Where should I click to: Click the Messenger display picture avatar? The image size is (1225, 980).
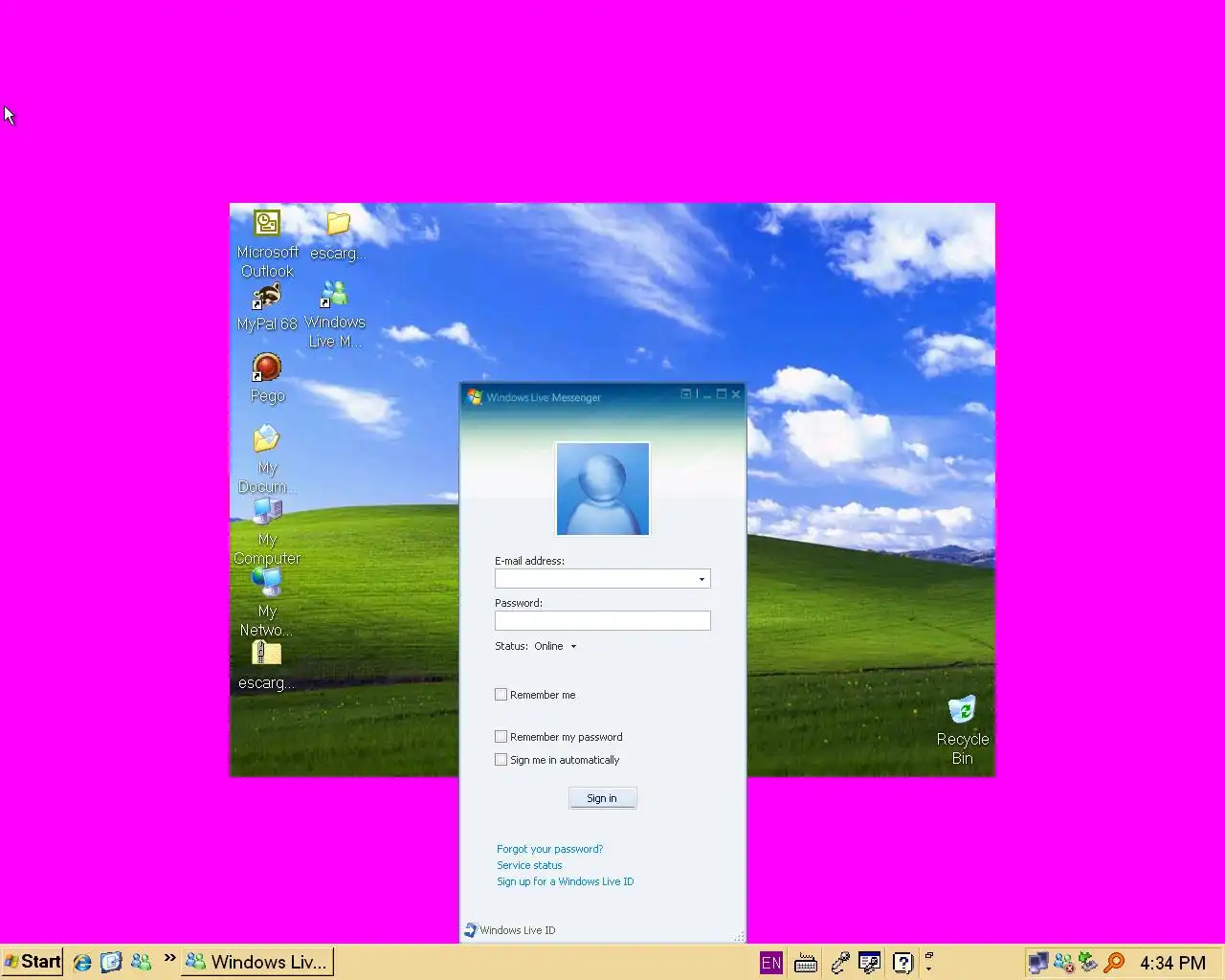[603, 488]
